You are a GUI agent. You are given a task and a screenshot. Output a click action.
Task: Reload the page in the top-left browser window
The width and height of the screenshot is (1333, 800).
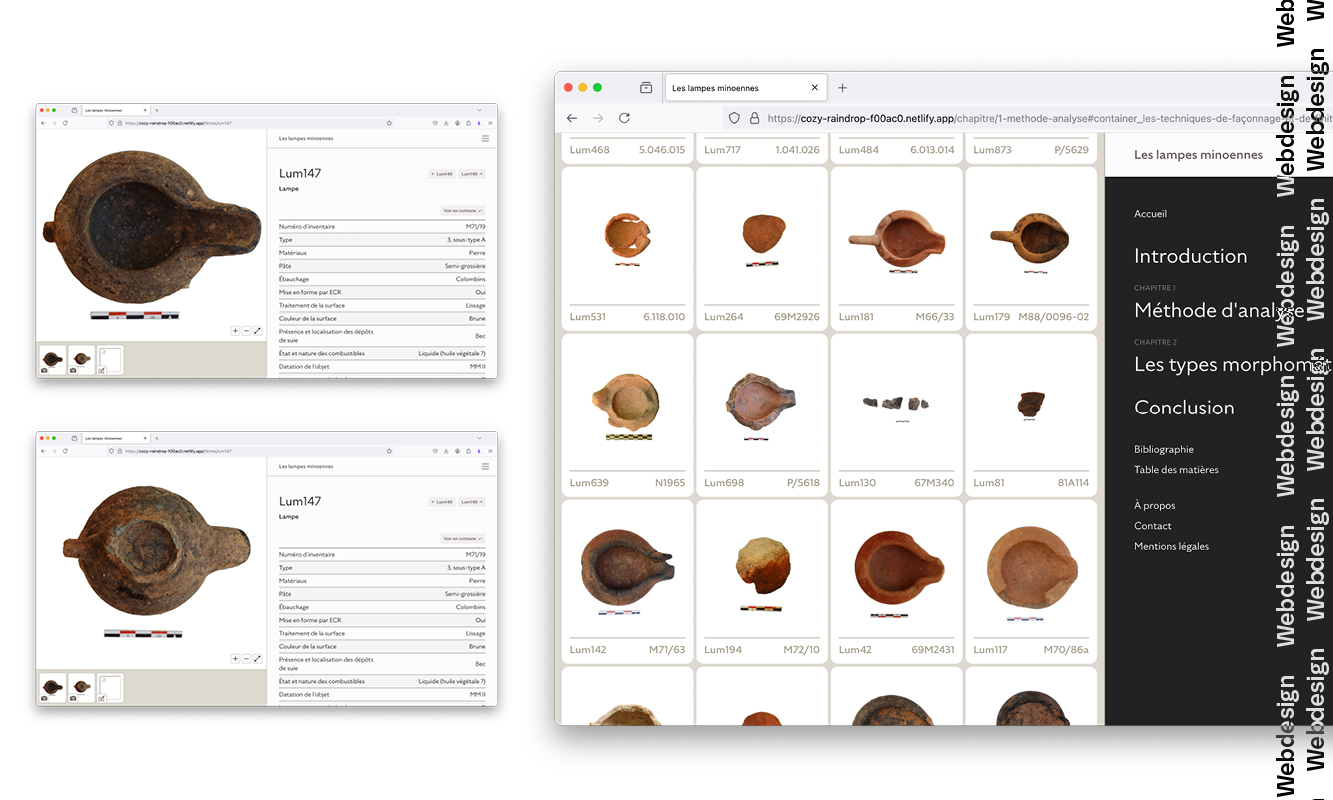click(65, 123)
